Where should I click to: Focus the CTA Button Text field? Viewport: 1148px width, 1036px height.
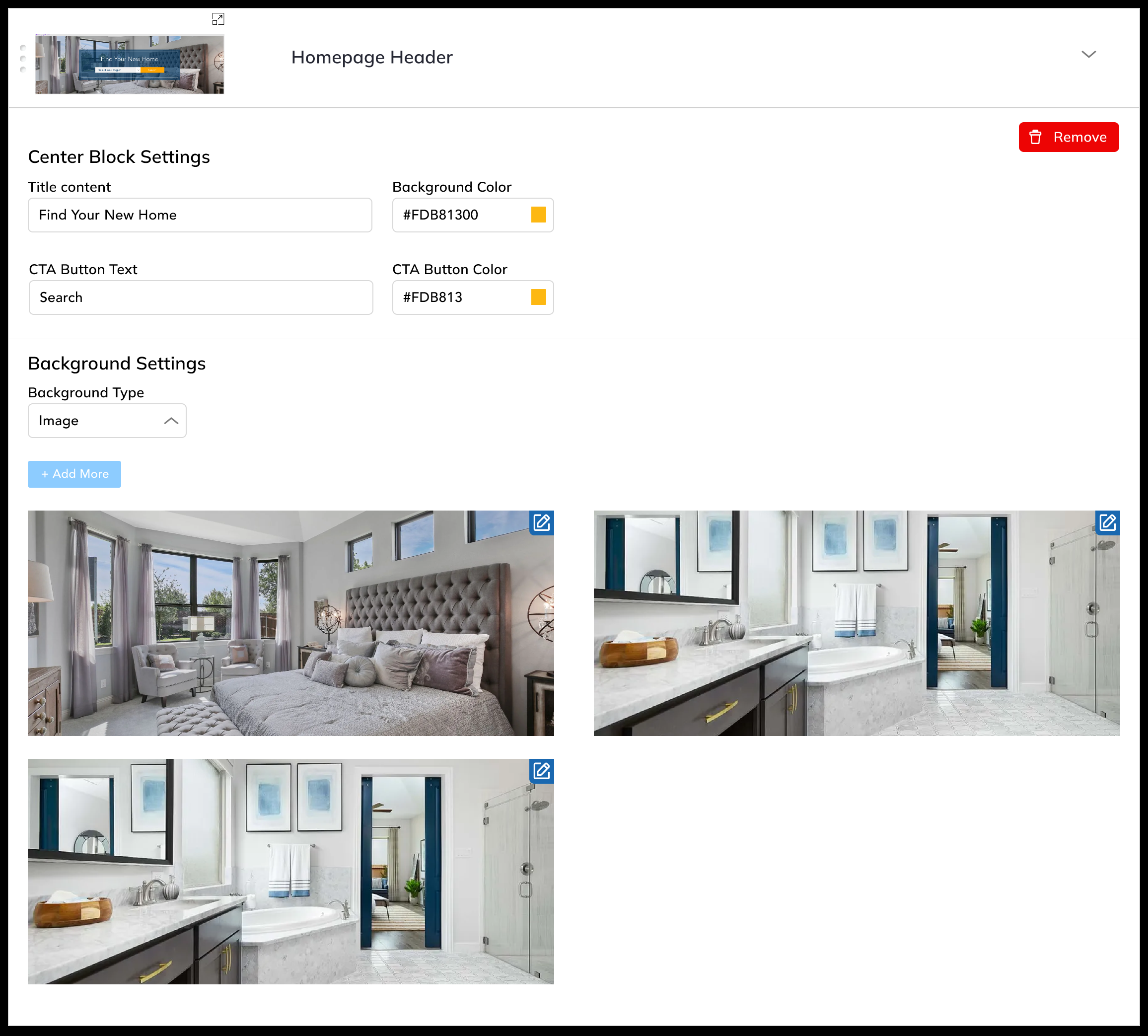(201, 297)
